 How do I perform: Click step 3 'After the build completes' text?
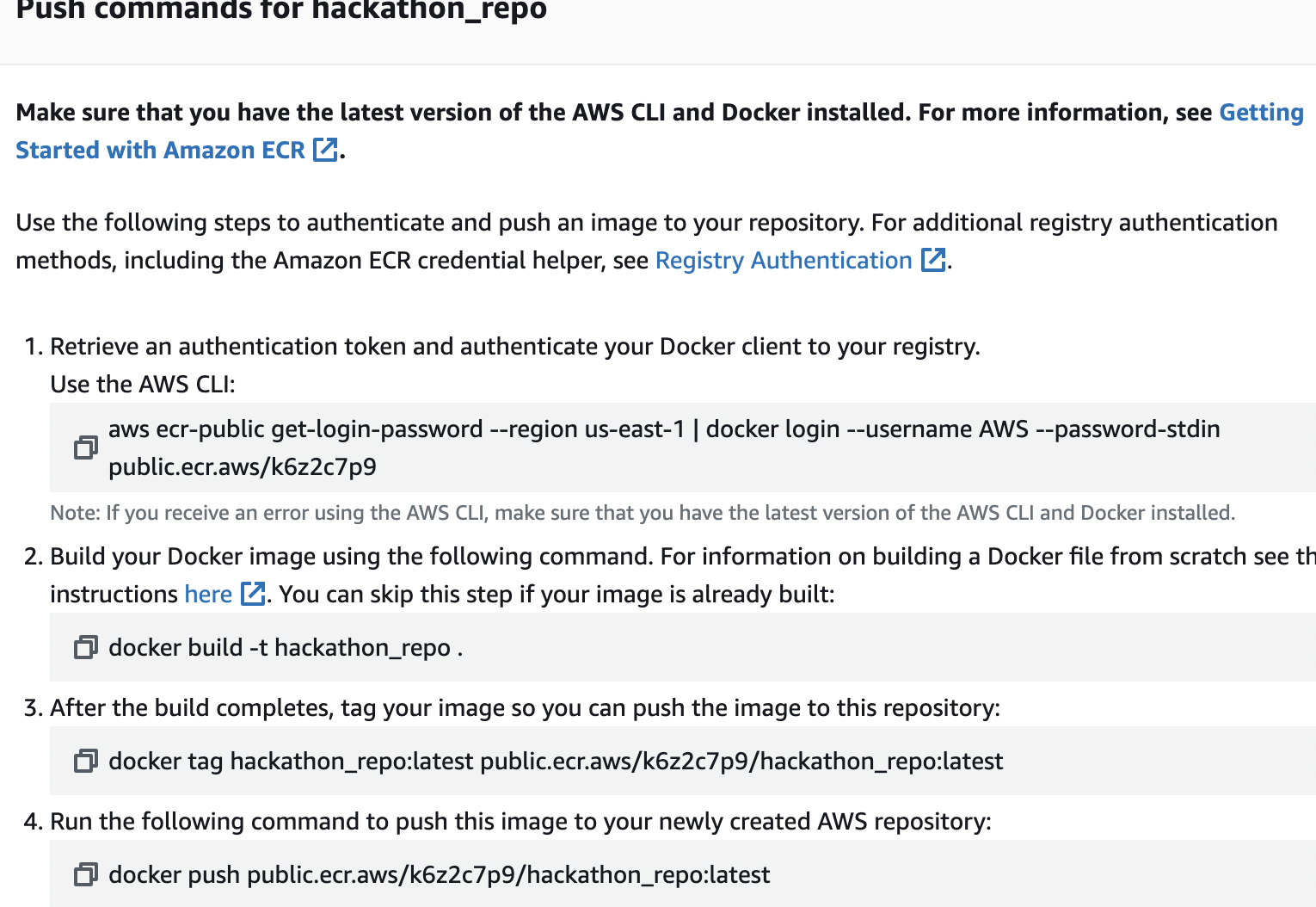click(x=526, y=707)
